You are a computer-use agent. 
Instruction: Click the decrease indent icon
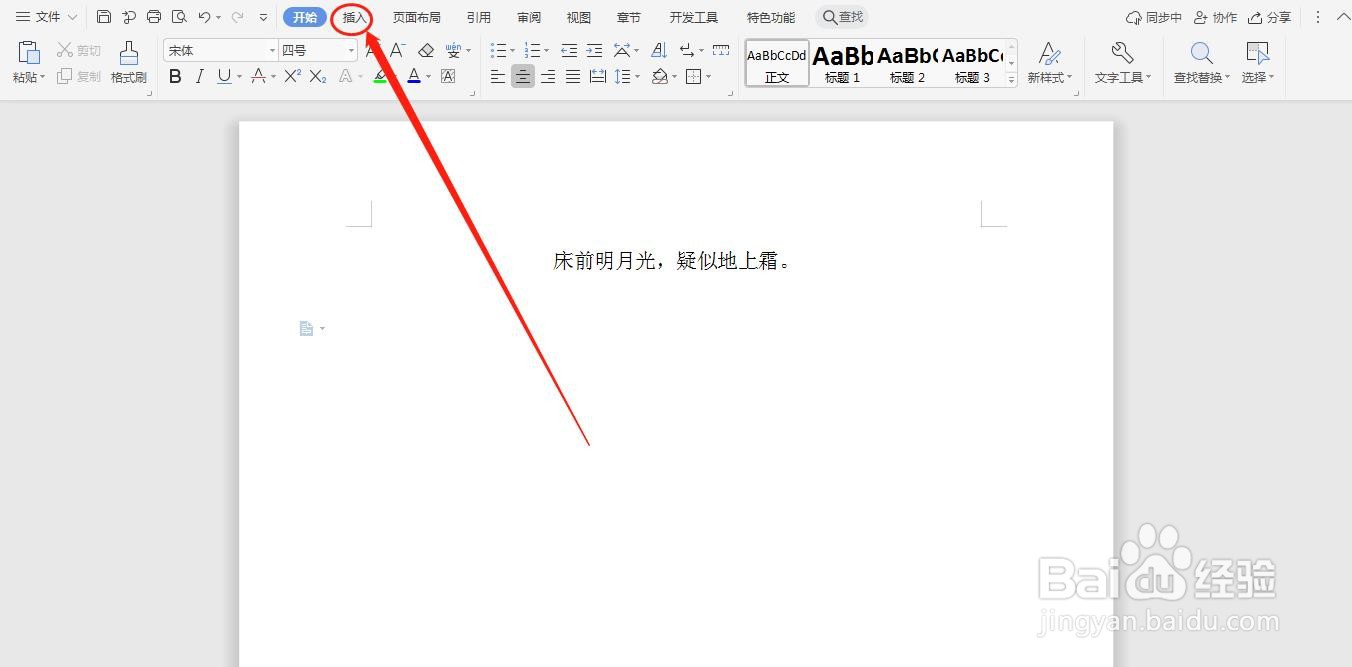click(x=569, y=50)
